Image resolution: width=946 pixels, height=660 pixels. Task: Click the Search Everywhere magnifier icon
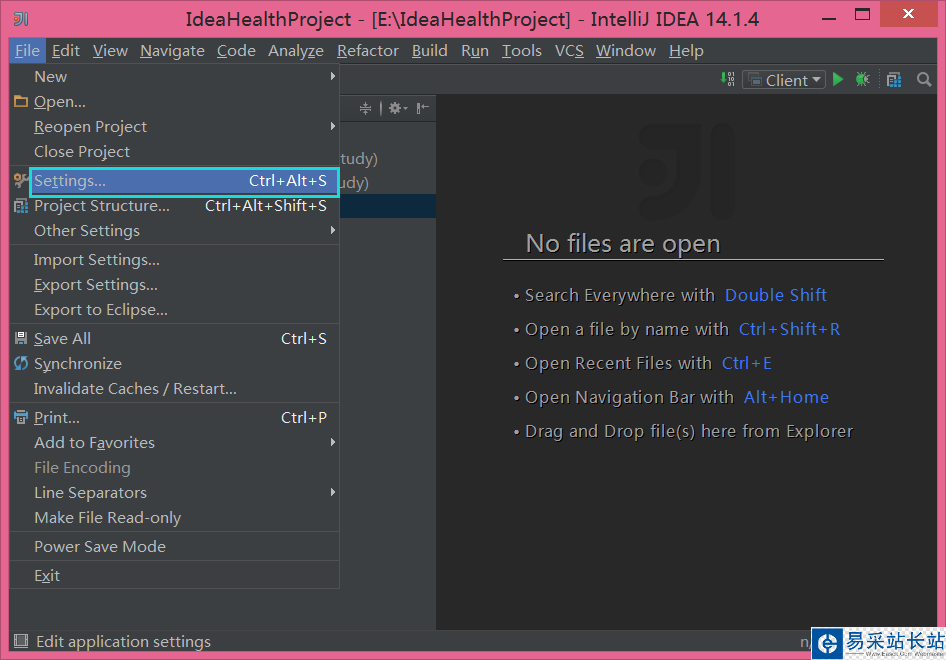[924, 80]
